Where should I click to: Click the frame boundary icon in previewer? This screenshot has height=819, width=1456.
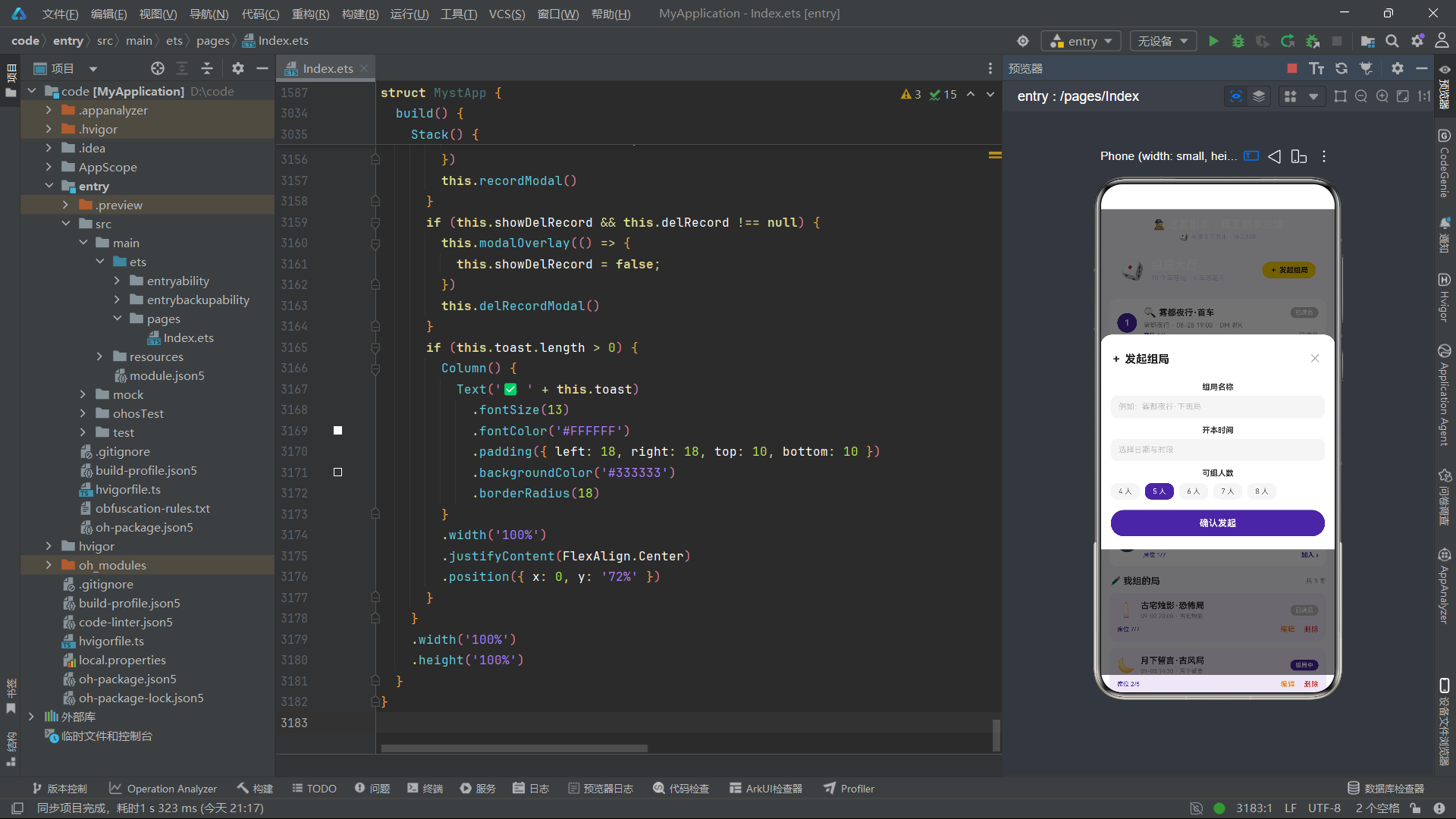click(1341, 96)
